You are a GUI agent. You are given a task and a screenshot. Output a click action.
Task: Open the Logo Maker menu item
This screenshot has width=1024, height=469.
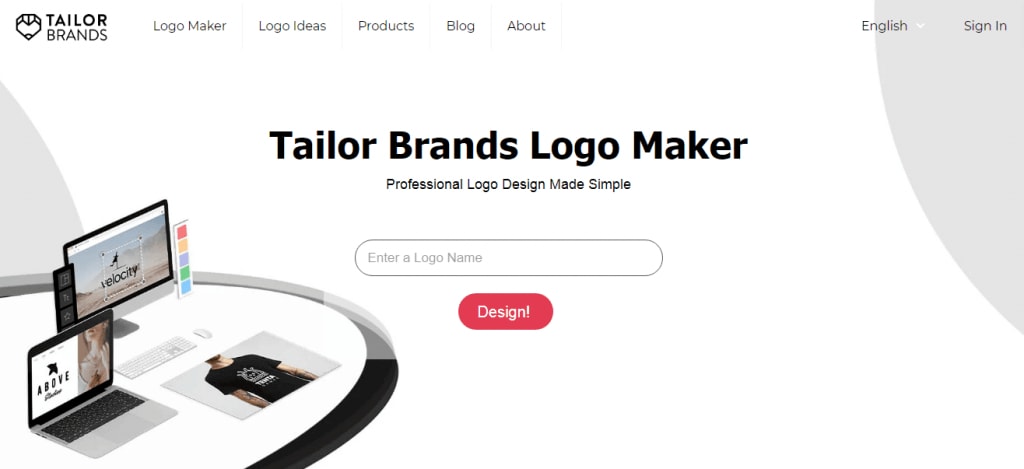pos(189,26)
